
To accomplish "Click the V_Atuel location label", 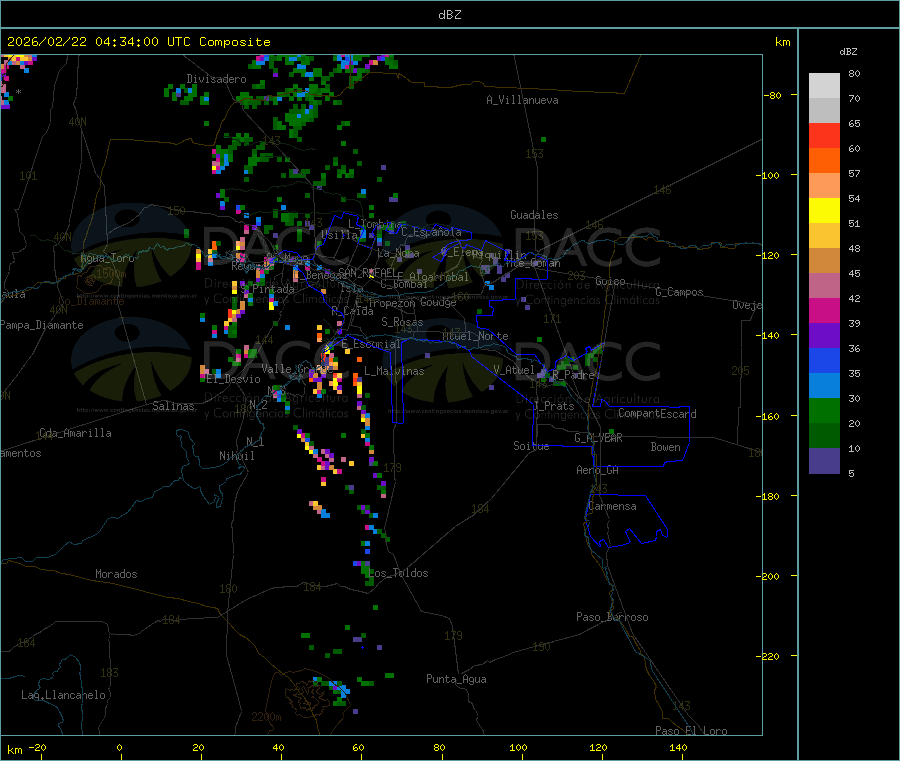I will [514, 370].
